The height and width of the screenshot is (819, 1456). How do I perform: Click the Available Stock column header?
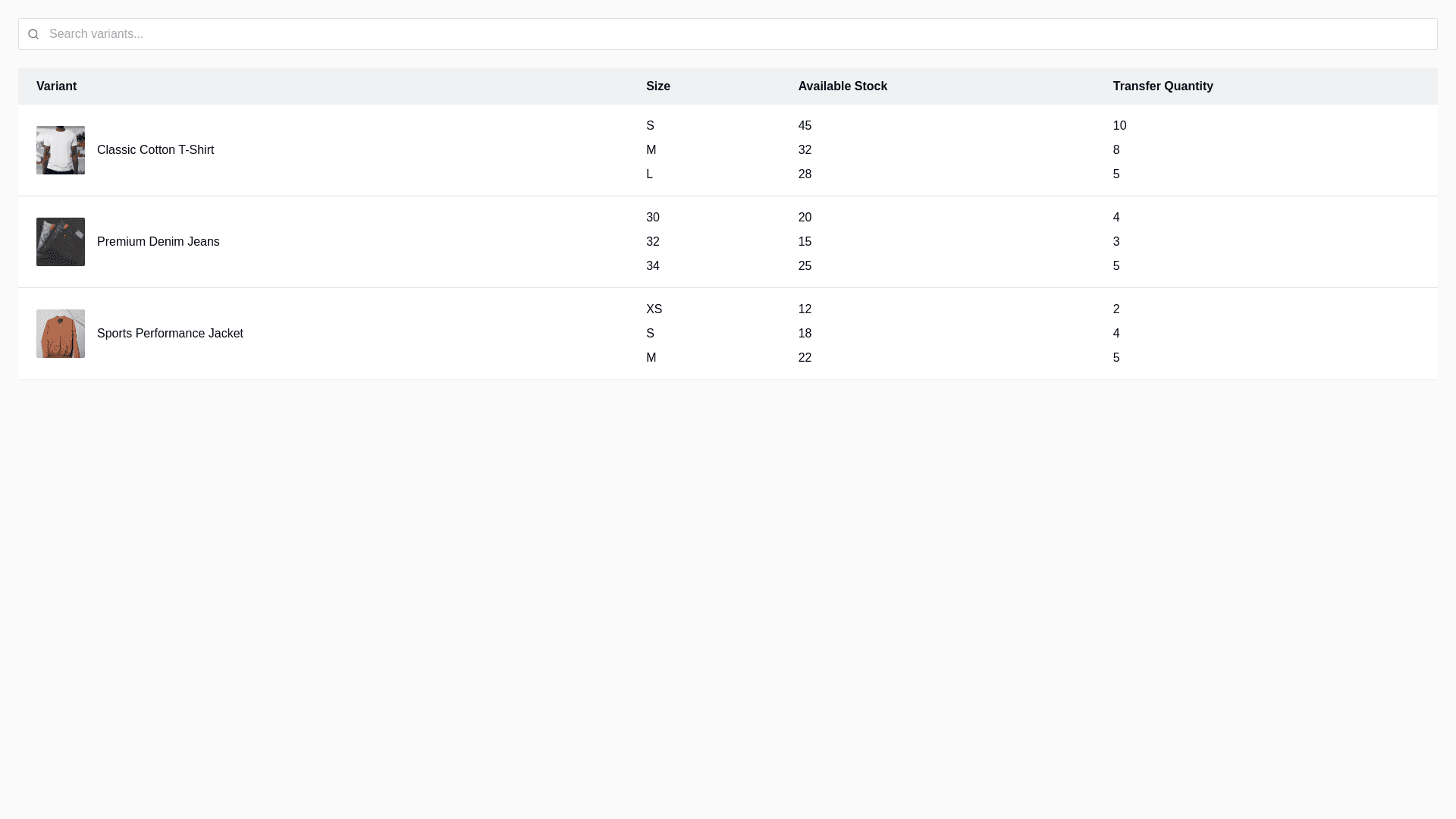pyautogui.click(x=843, y=86)
